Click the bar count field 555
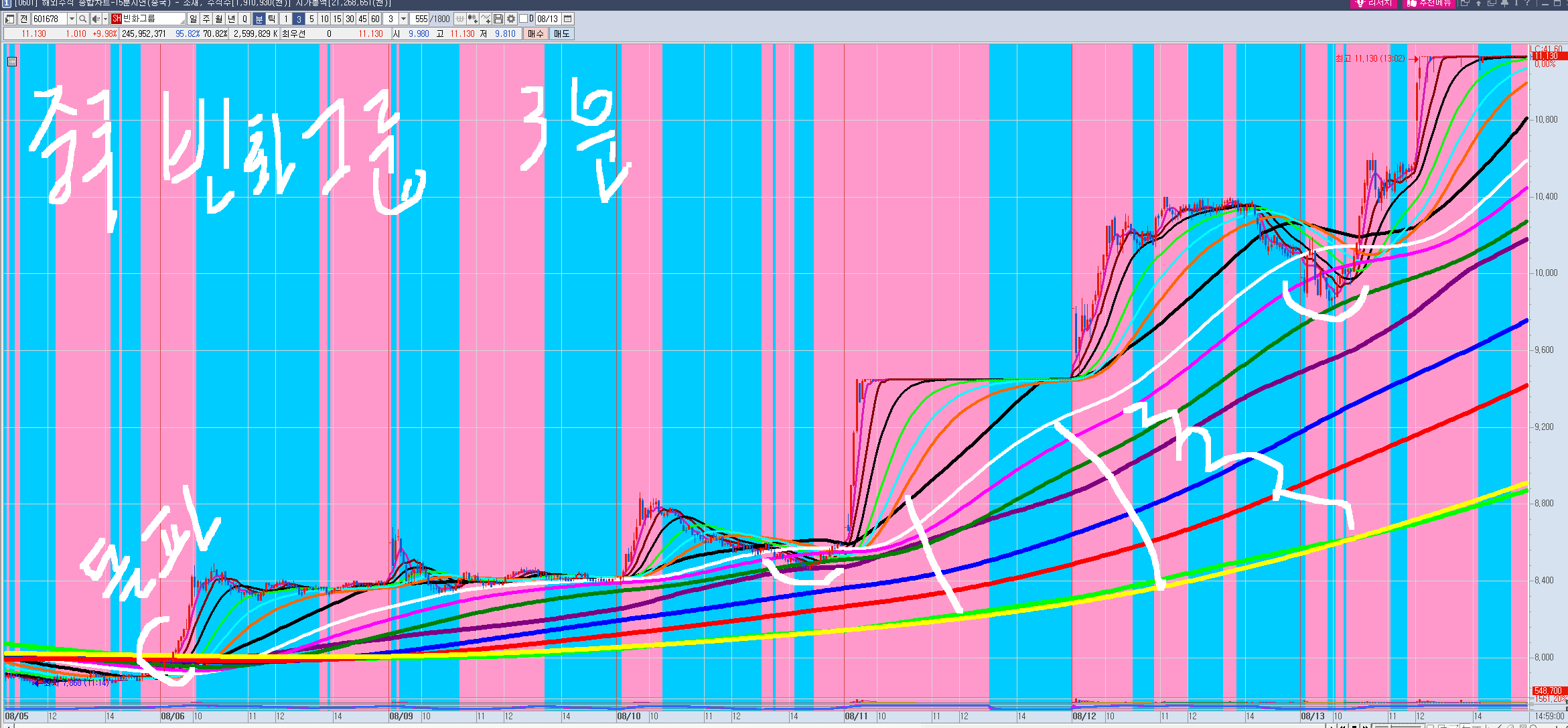Screen dimensions: 1568x728 pyautogui.click(x=421, y=19)
